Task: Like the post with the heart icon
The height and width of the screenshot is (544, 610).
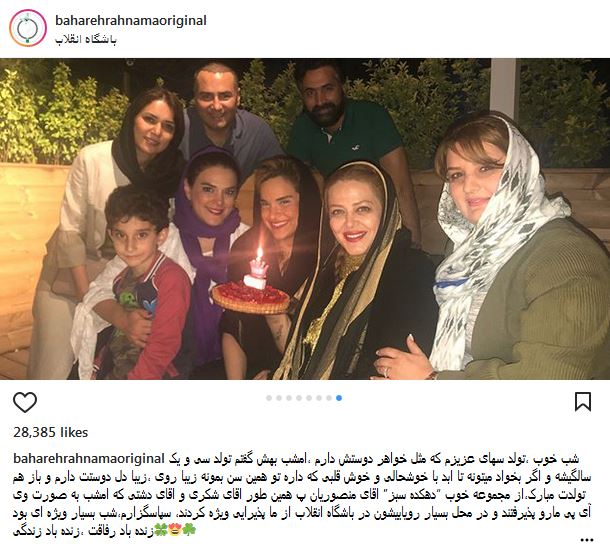Action: tap(25, 402)
